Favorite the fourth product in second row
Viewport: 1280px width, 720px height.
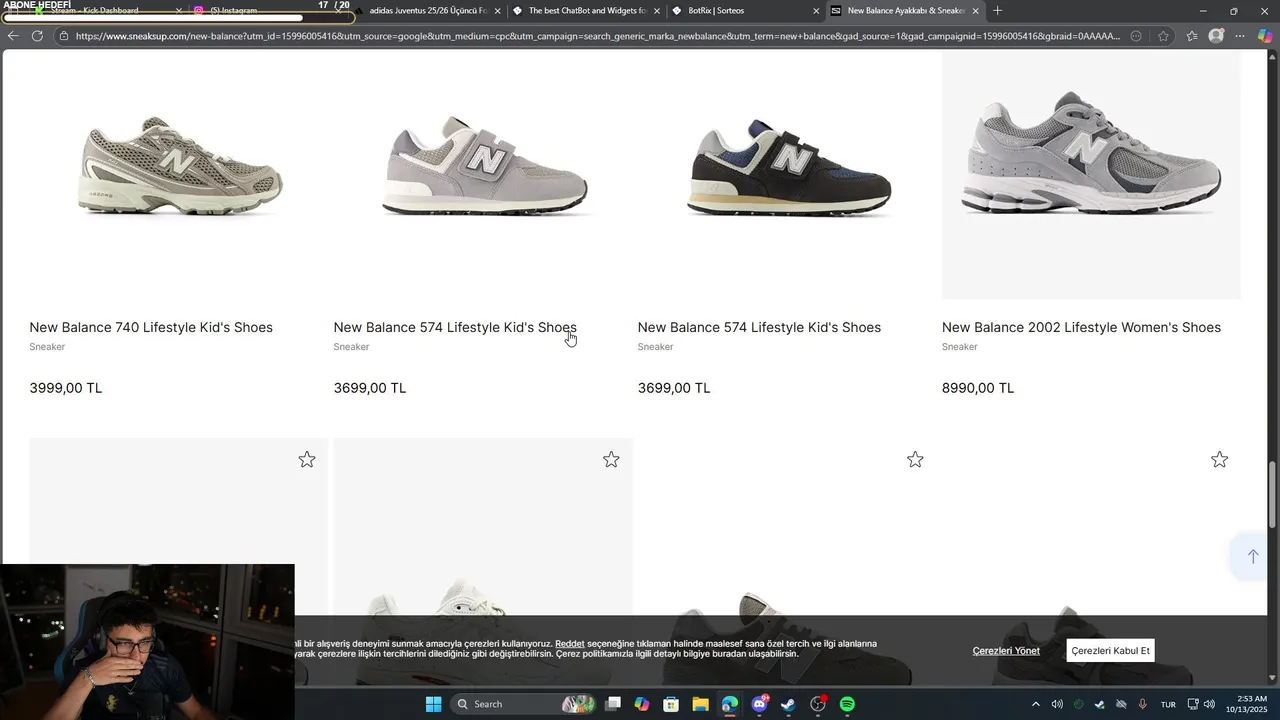coord(1219,460)
